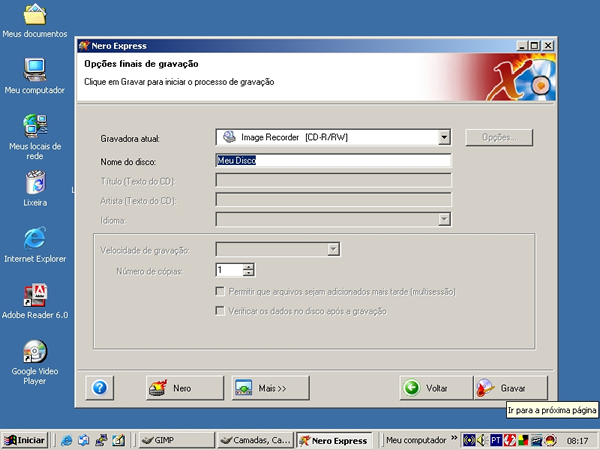Screen dimensions: 600x450
Task: Click the Número de cópias number box
Action: (229, 270)
